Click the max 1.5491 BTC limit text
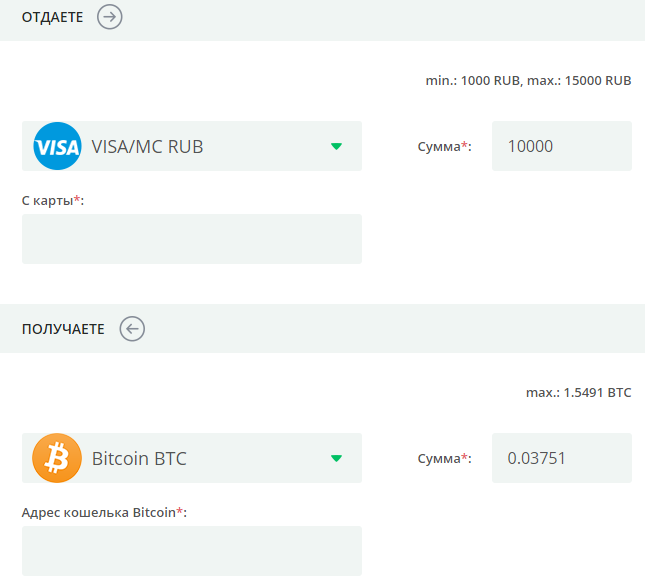 tap(578, 393)
